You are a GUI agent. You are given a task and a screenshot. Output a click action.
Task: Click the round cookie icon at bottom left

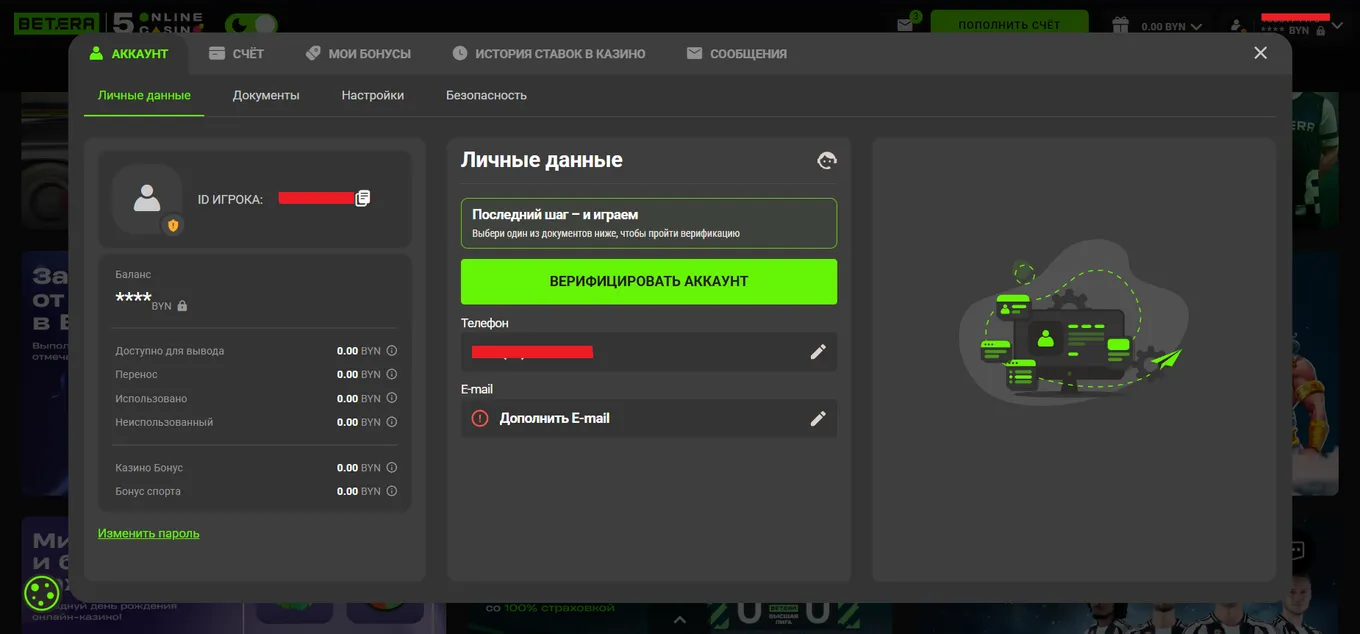pos(42,594)
